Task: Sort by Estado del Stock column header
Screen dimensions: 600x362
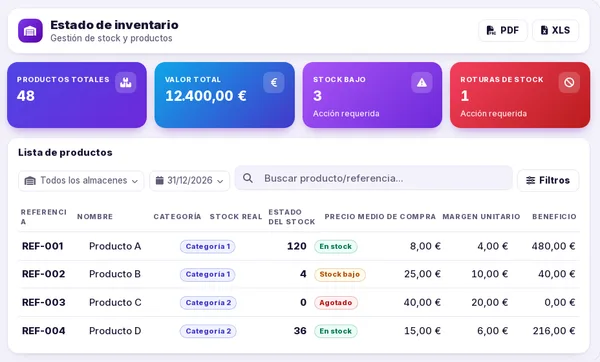Action: coord(292,217)
